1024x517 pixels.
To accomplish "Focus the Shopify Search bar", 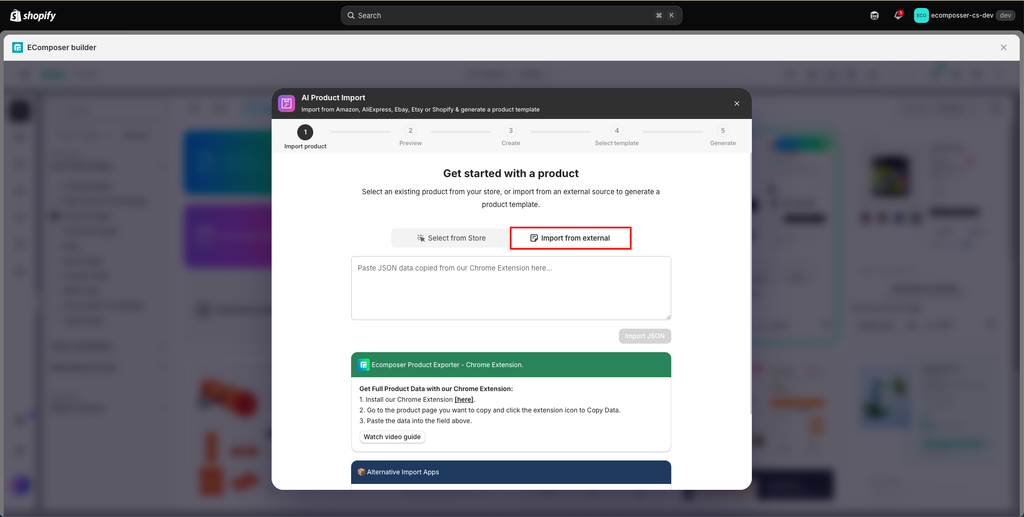I will coord(511,16).
